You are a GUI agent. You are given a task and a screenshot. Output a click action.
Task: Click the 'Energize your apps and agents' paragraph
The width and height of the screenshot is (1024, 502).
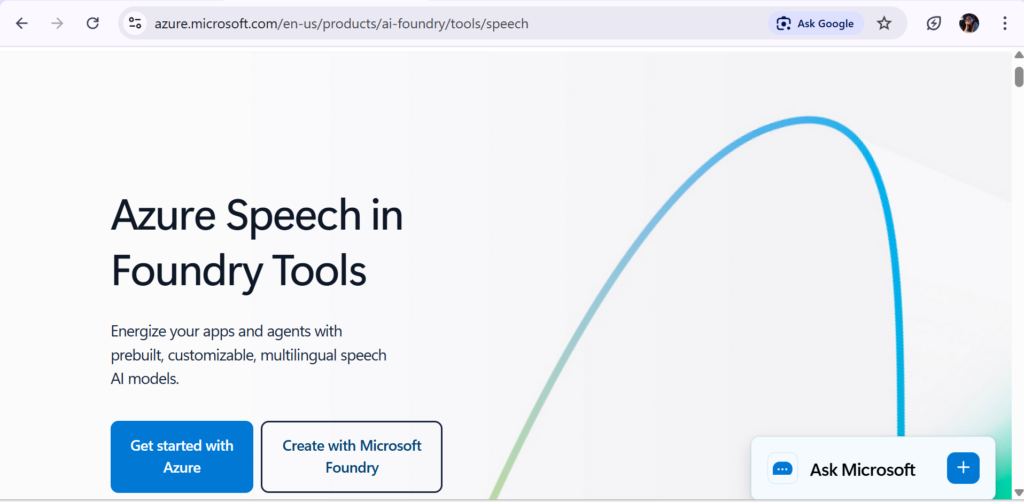tap(249, 355)
